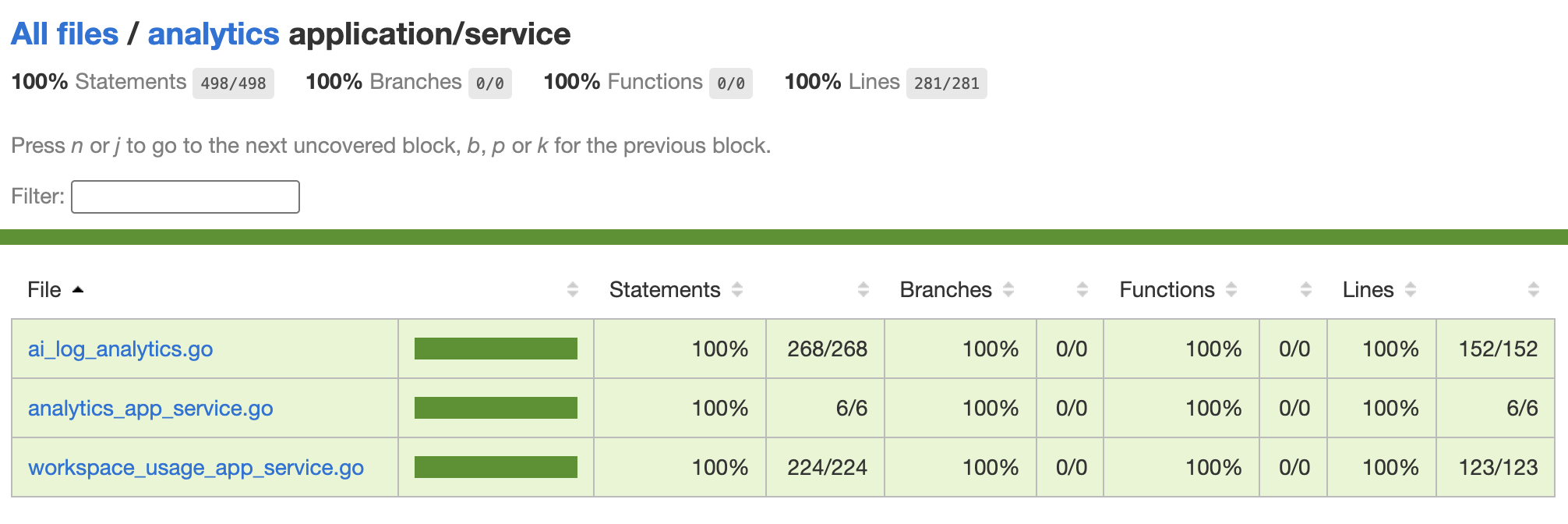
Task: Click sort icon above coverage bar column
Action: (x=573, y=290)
